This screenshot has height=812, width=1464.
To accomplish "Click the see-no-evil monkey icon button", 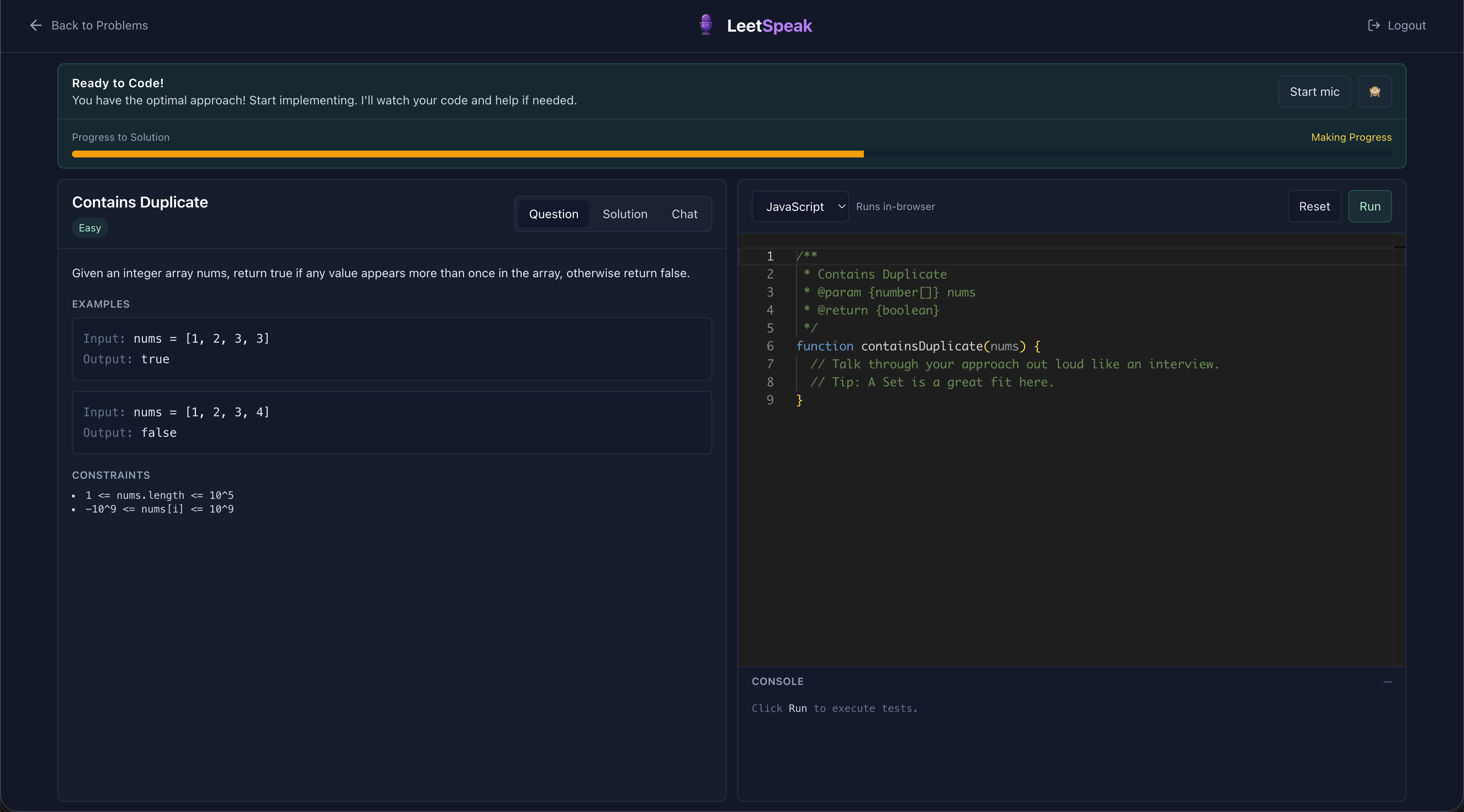I will [x=1374, y=92].
